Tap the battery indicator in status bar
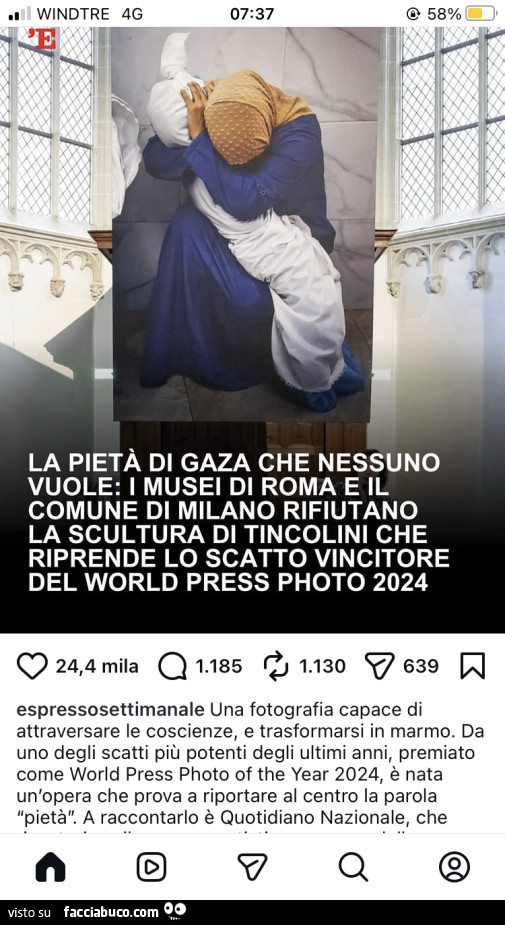505x925 pixels. click(x=480, y=14)
